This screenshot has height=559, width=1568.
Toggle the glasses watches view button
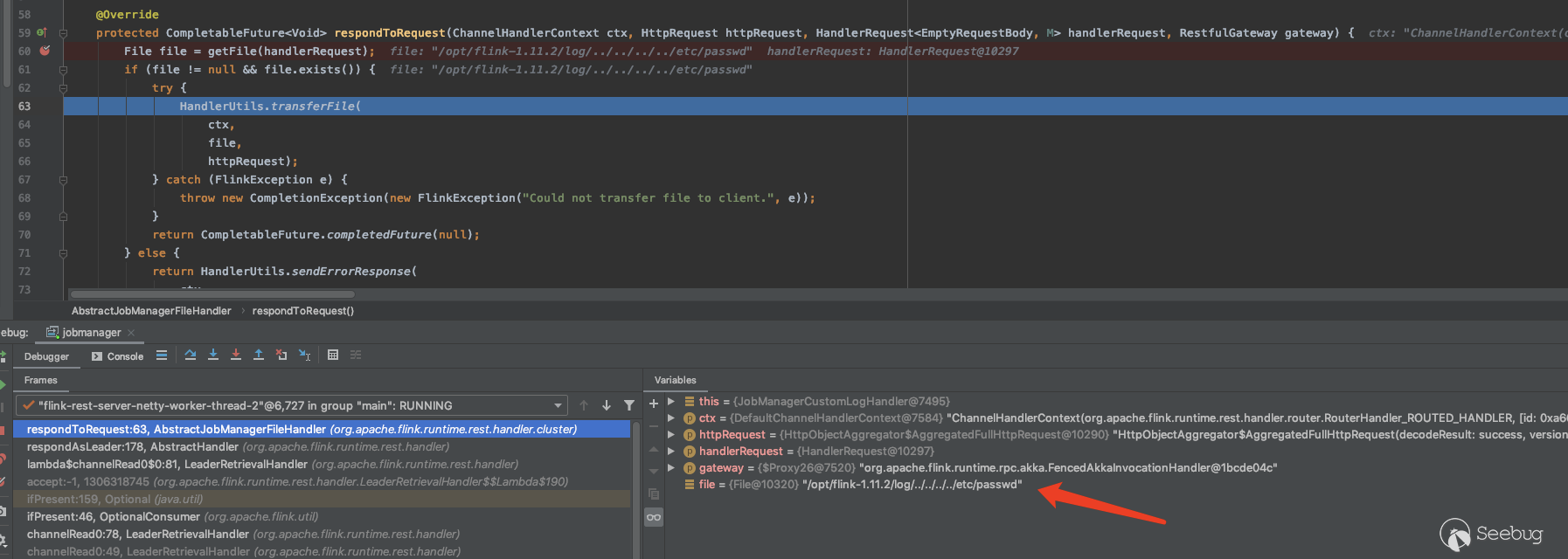[653, 517]
